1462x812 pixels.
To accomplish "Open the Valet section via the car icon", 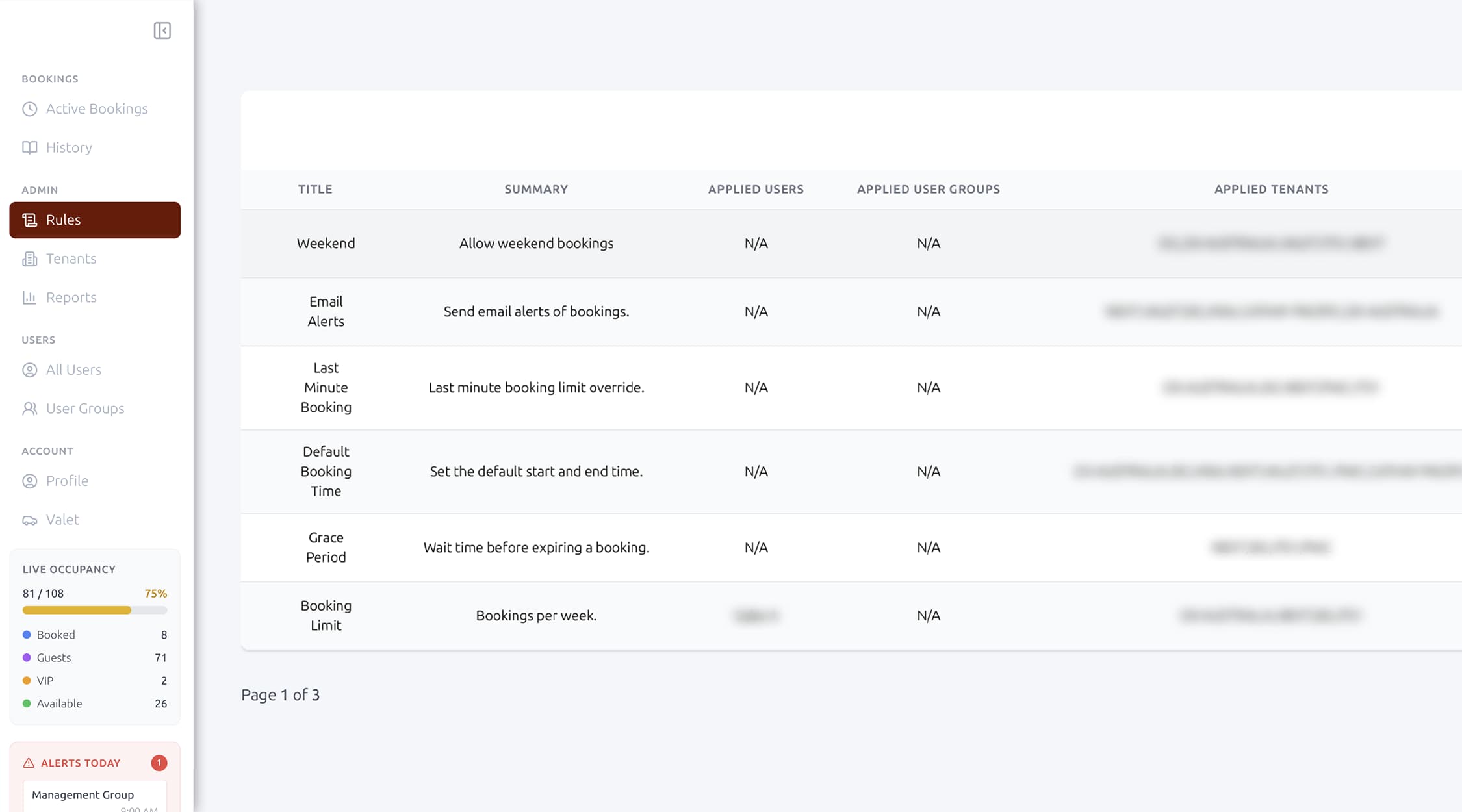I will pos(29,520).
